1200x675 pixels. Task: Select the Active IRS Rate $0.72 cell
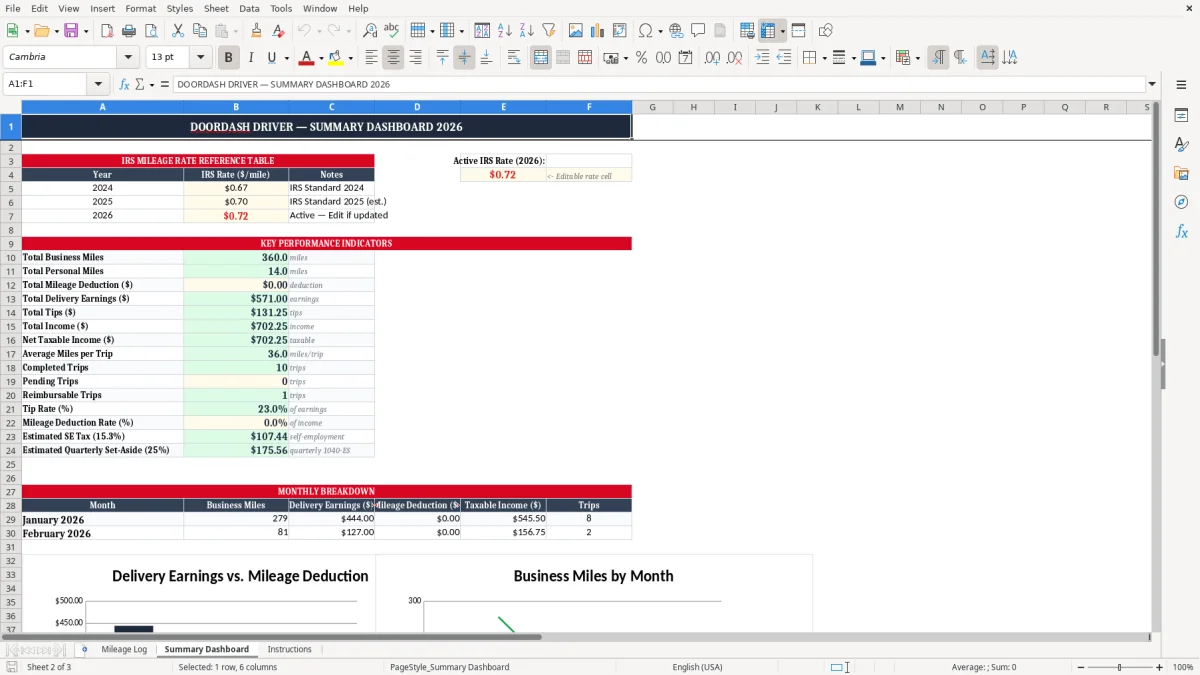point(502,175)
